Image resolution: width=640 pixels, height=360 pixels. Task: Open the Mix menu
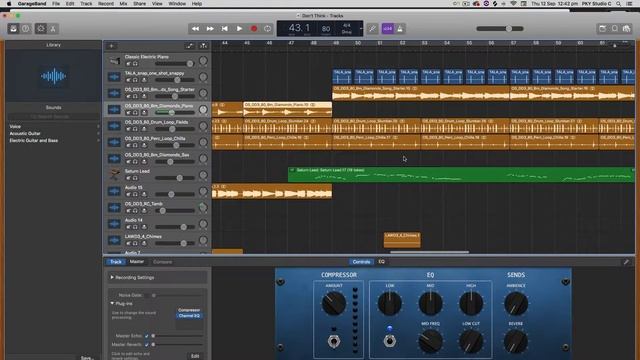click(123, 4)
